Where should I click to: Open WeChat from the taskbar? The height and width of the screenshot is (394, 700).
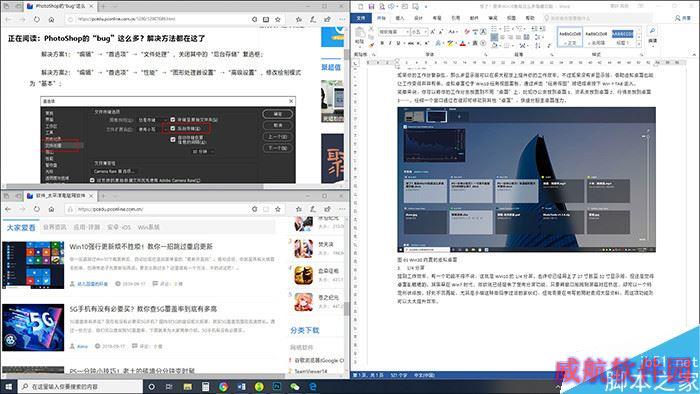pyautogui.click(x=295, y=386)
